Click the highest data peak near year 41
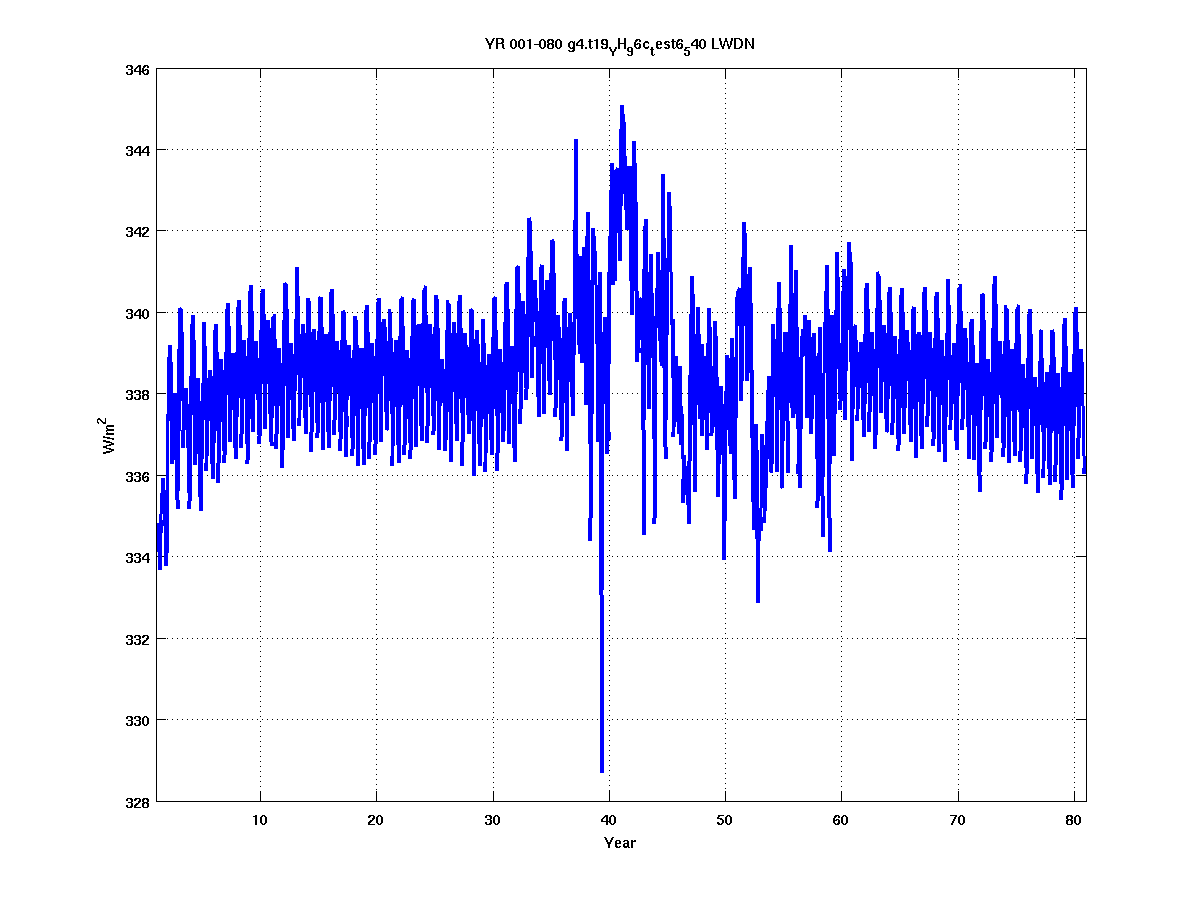The image size is (1200, 900). tap(621, 107)
